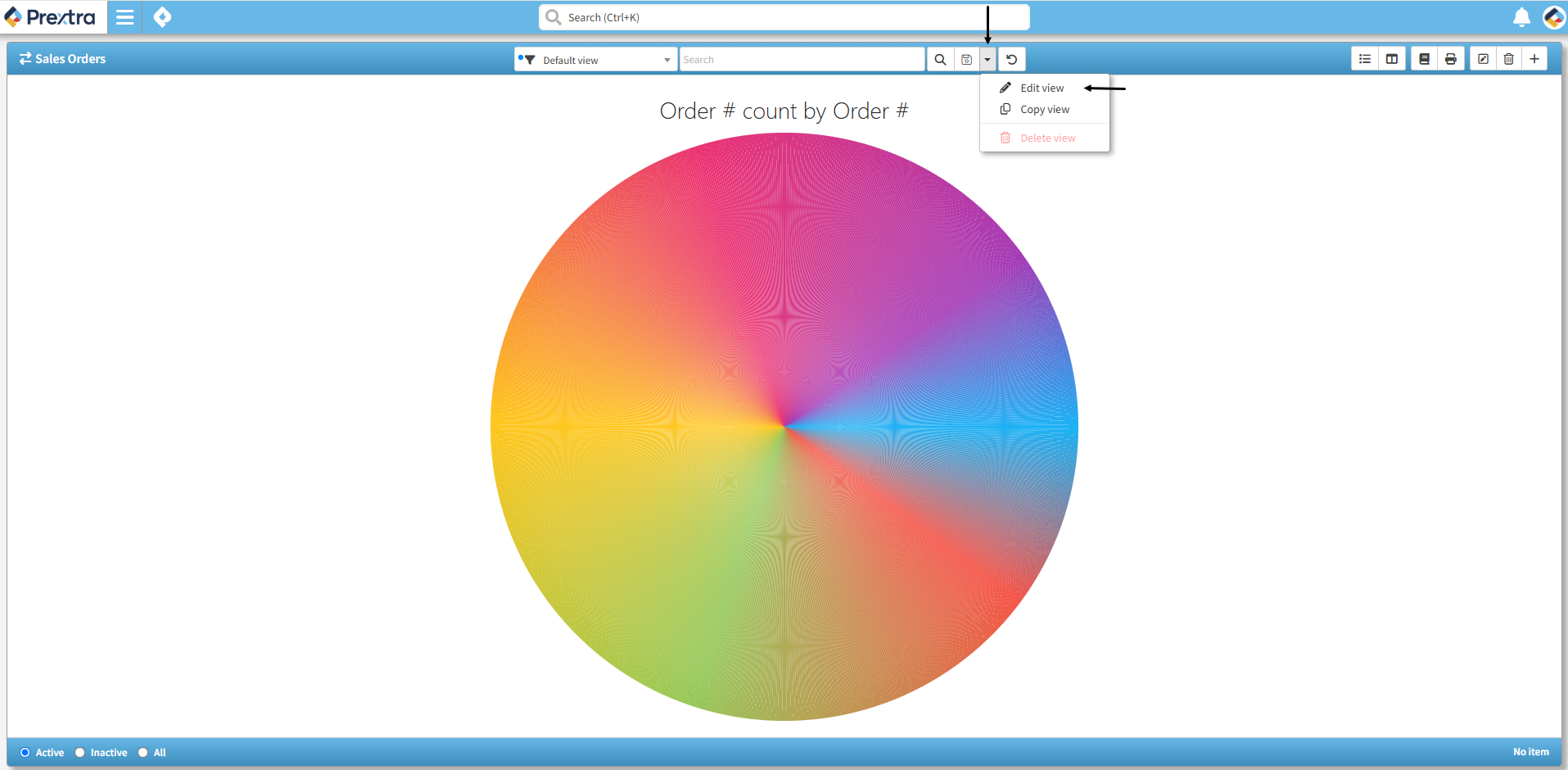This screenshot has height=770, width=1568.
Task: Click the save view icon
Action: pyautogui.click(x=966, y=60)
